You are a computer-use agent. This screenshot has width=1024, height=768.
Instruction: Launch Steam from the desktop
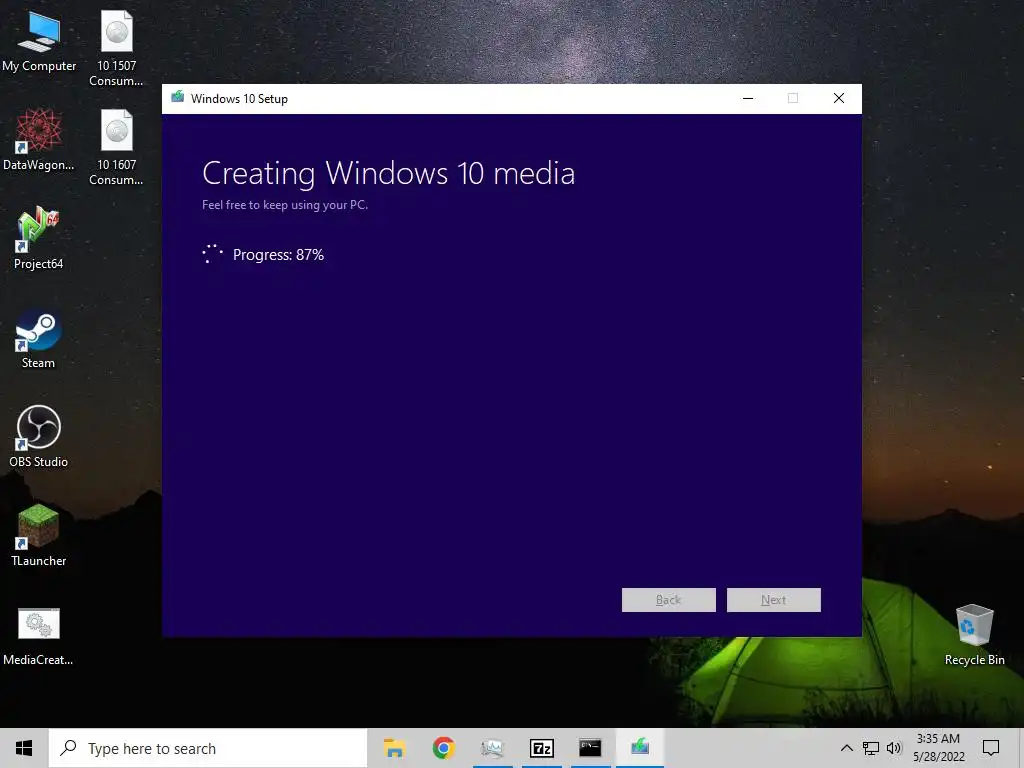tap(39, 338)
